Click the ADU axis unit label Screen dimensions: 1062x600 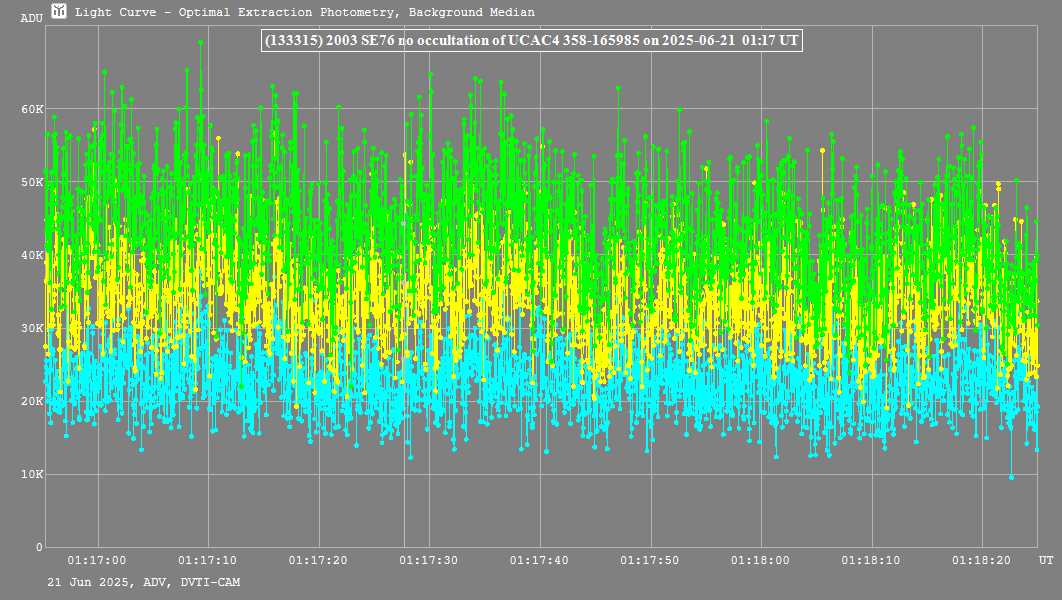pos(31,18)
